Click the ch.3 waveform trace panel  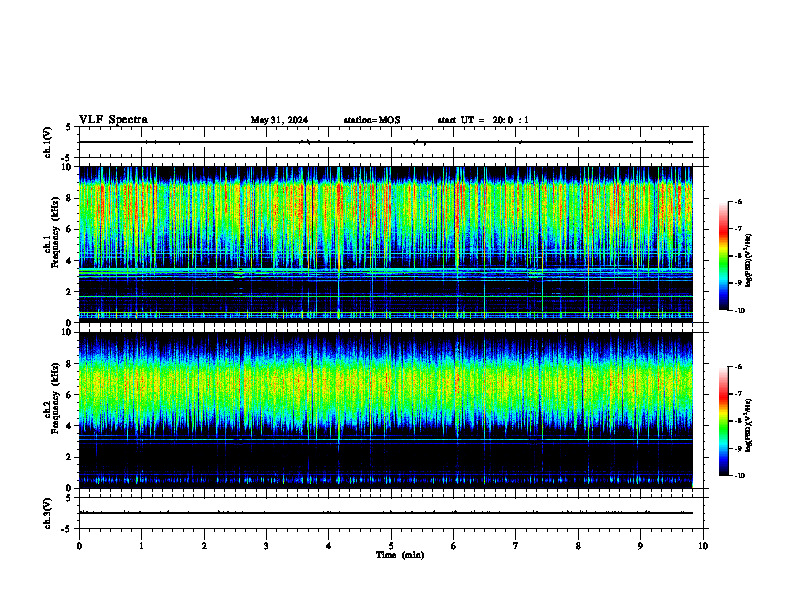tap(391, 513)
